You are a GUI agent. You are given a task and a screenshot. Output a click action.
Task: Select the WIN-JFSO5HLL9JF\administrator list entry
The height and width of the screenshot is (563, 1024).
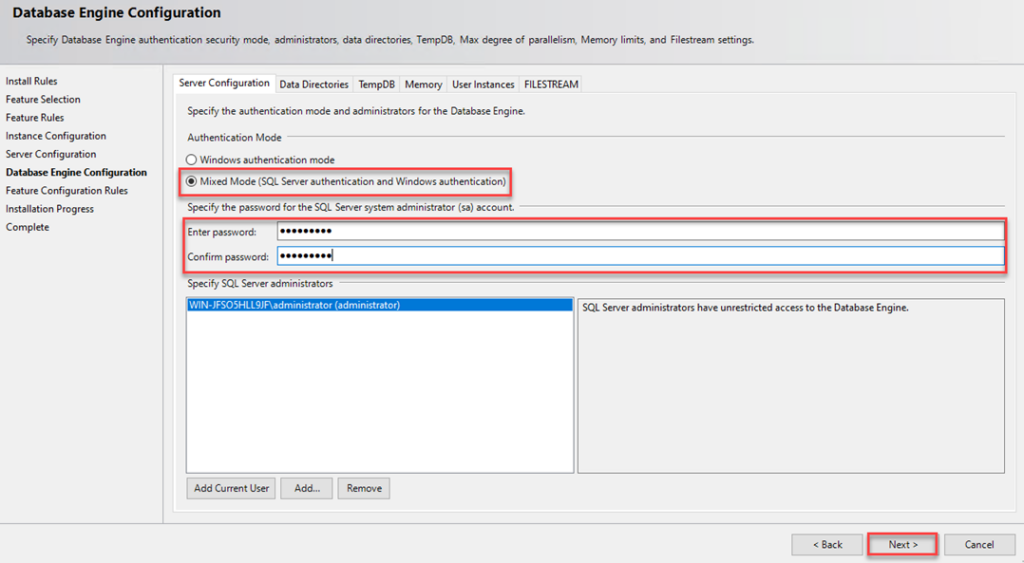[379, 305]
